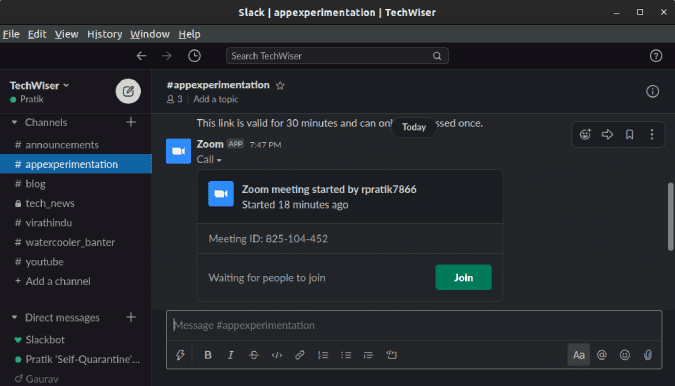Insert a code block

coord(391,355)
